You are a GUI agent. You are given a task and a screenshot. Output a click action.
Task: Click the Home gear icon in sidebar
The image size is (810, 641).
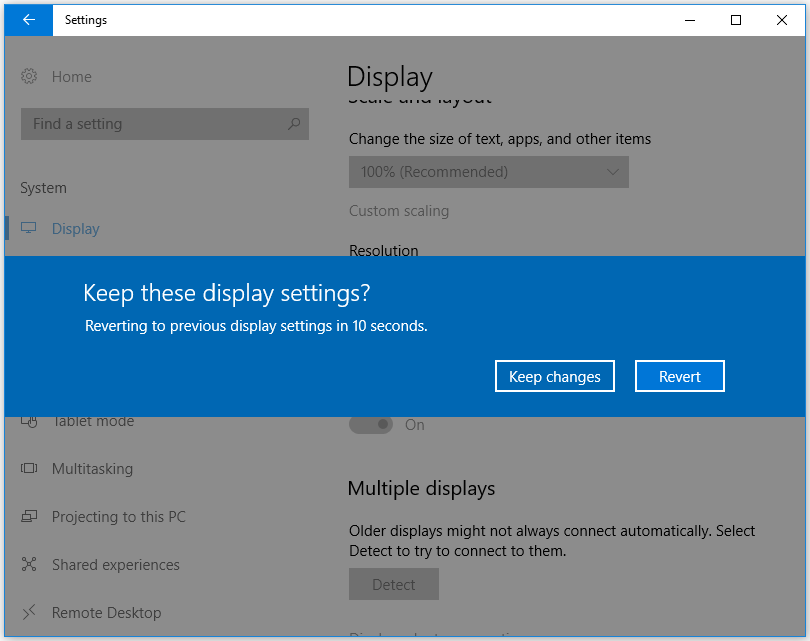(x=27, y=76)
